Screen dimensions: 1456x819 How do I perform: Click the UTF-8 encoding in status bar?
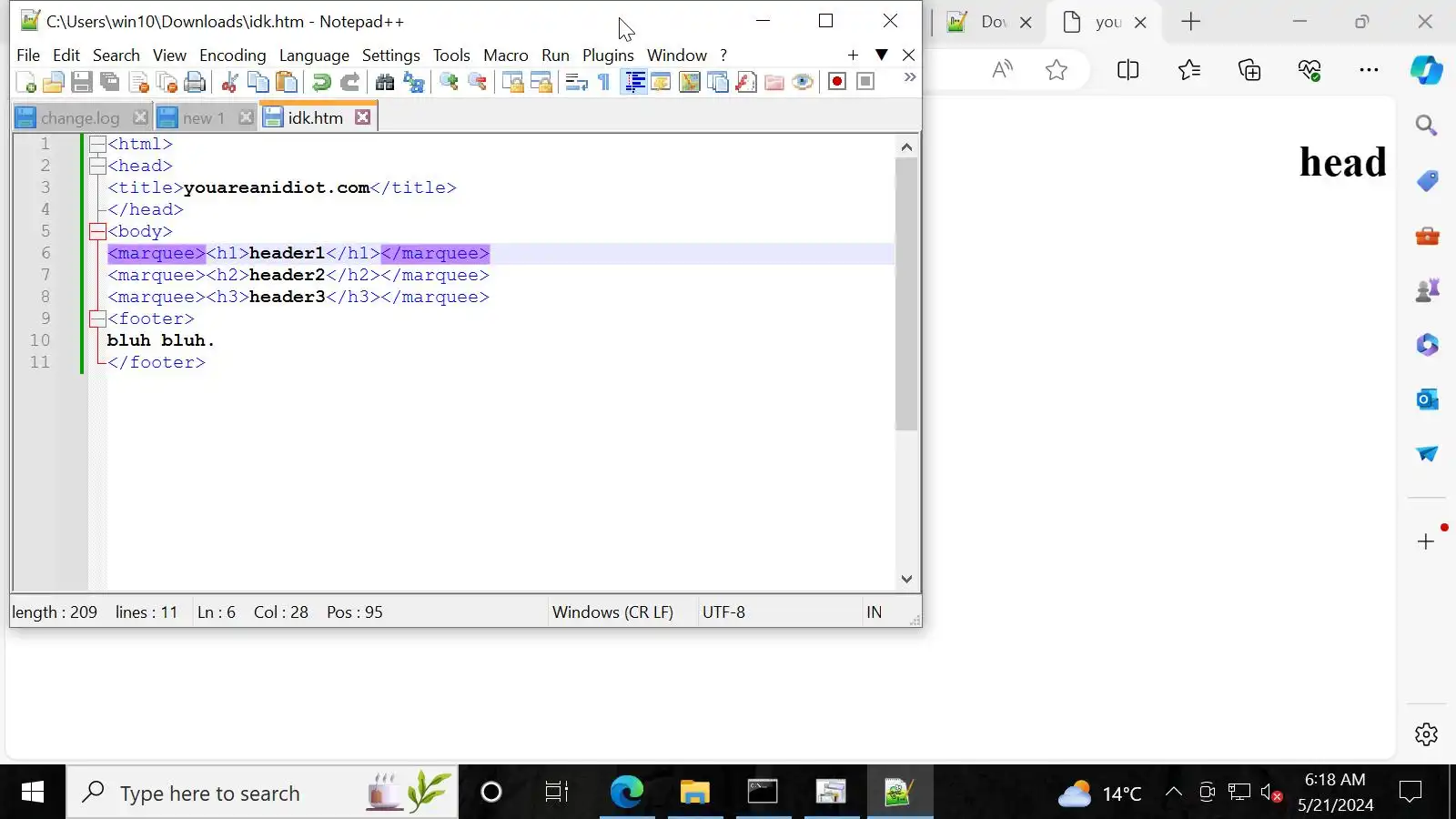pyautogui.click(x=723, y=612)
